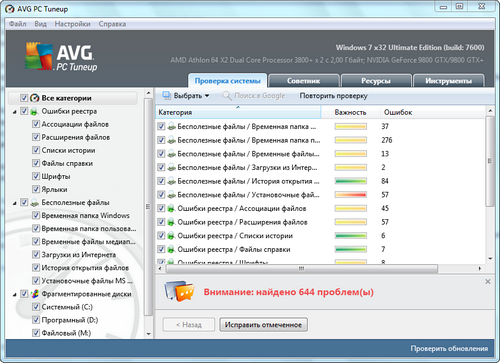Uncheck Расширения файлов in the tree
Screen dimensions: 500x363
coord(36,137)
